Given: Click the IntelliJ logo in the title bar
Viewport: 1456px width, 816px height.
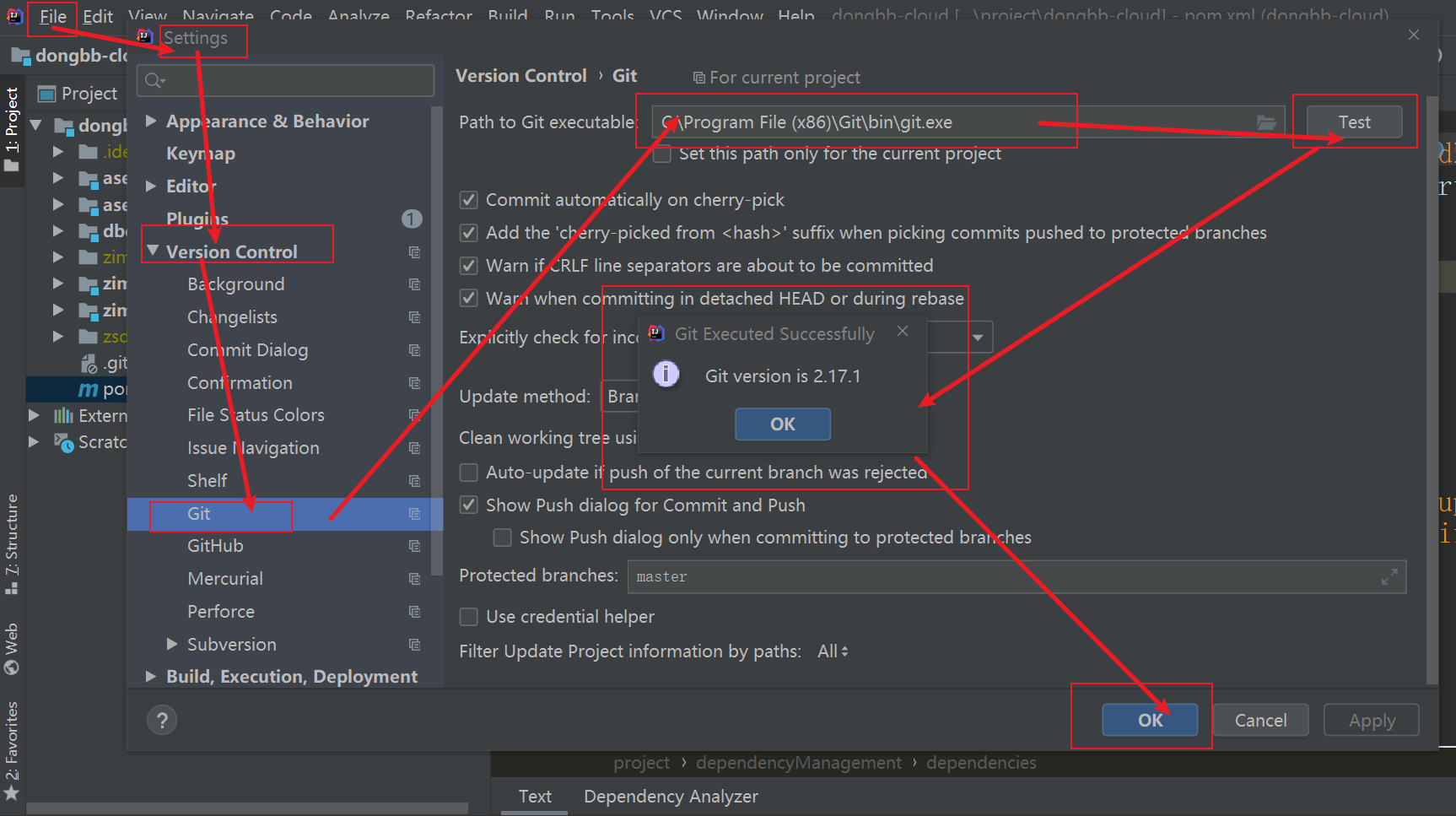Looking at the screenshot, I should [x=14, y=15].
